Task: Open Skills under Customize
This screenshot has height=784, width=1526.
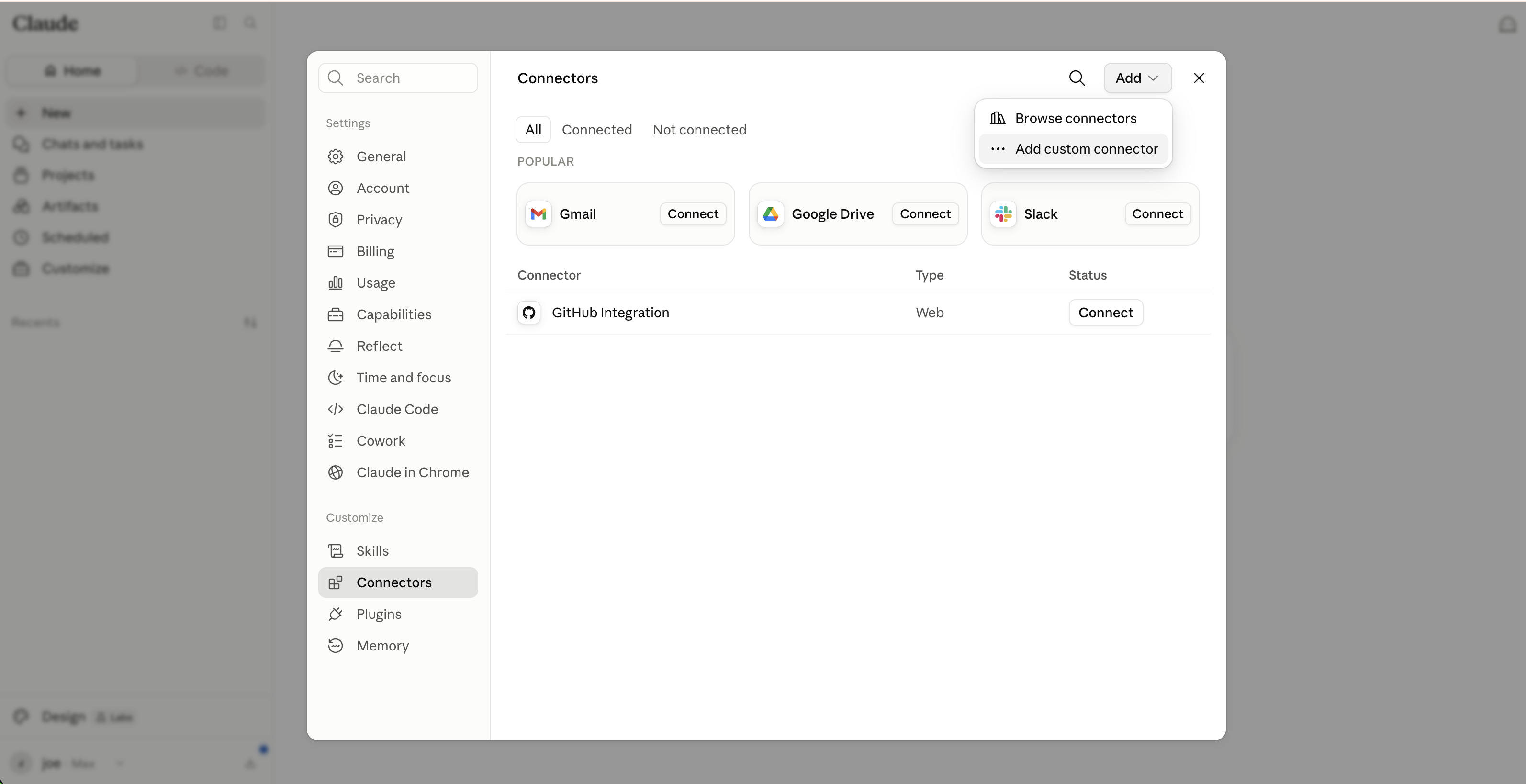Action: pyautogui.click(x=397, y=551)
